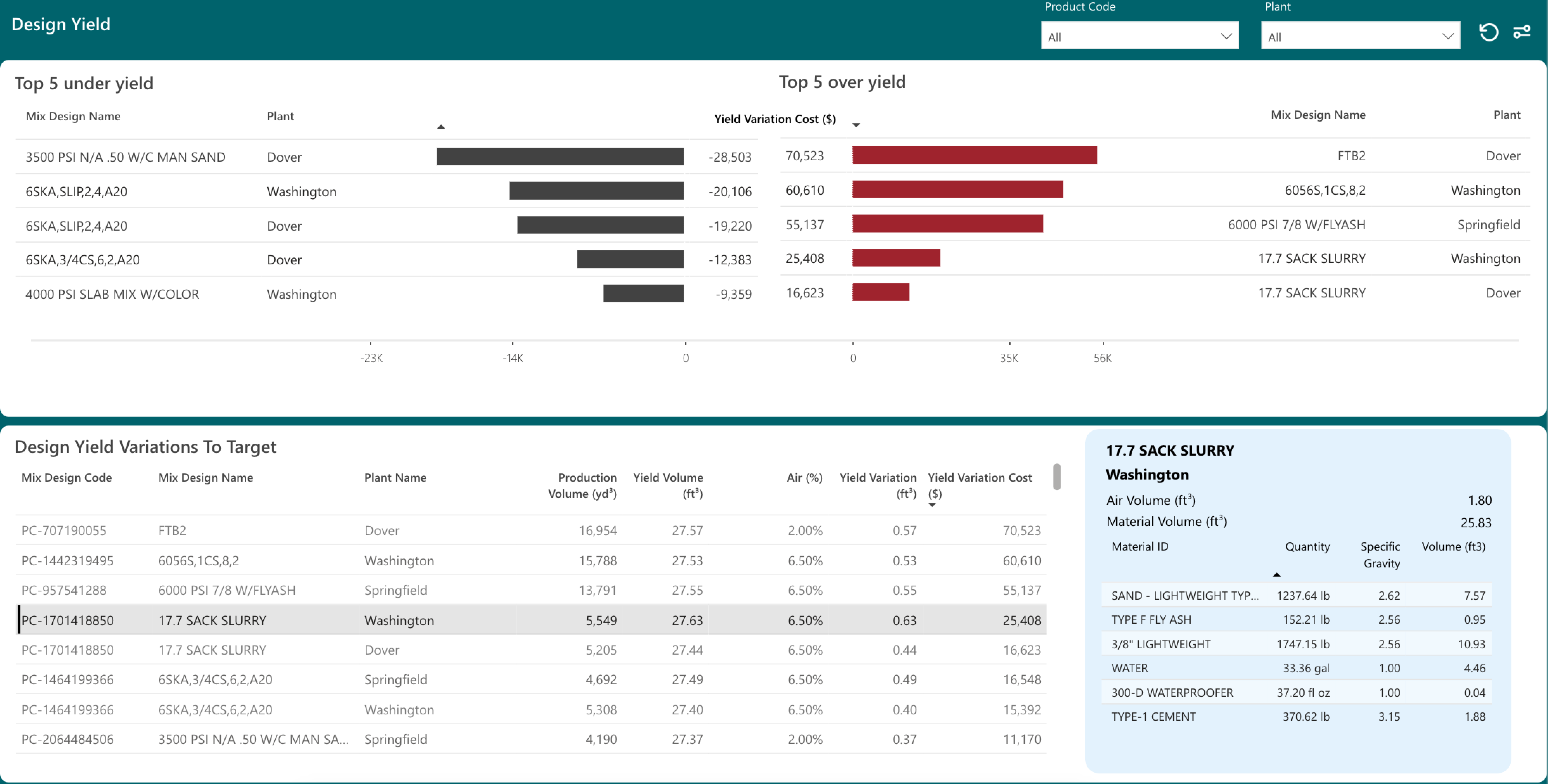Click sort arrow beside Yield Variation Cost ($)
Image resolution: width=1548 pixels, height=784 pixels.
(x=856, y=125)
